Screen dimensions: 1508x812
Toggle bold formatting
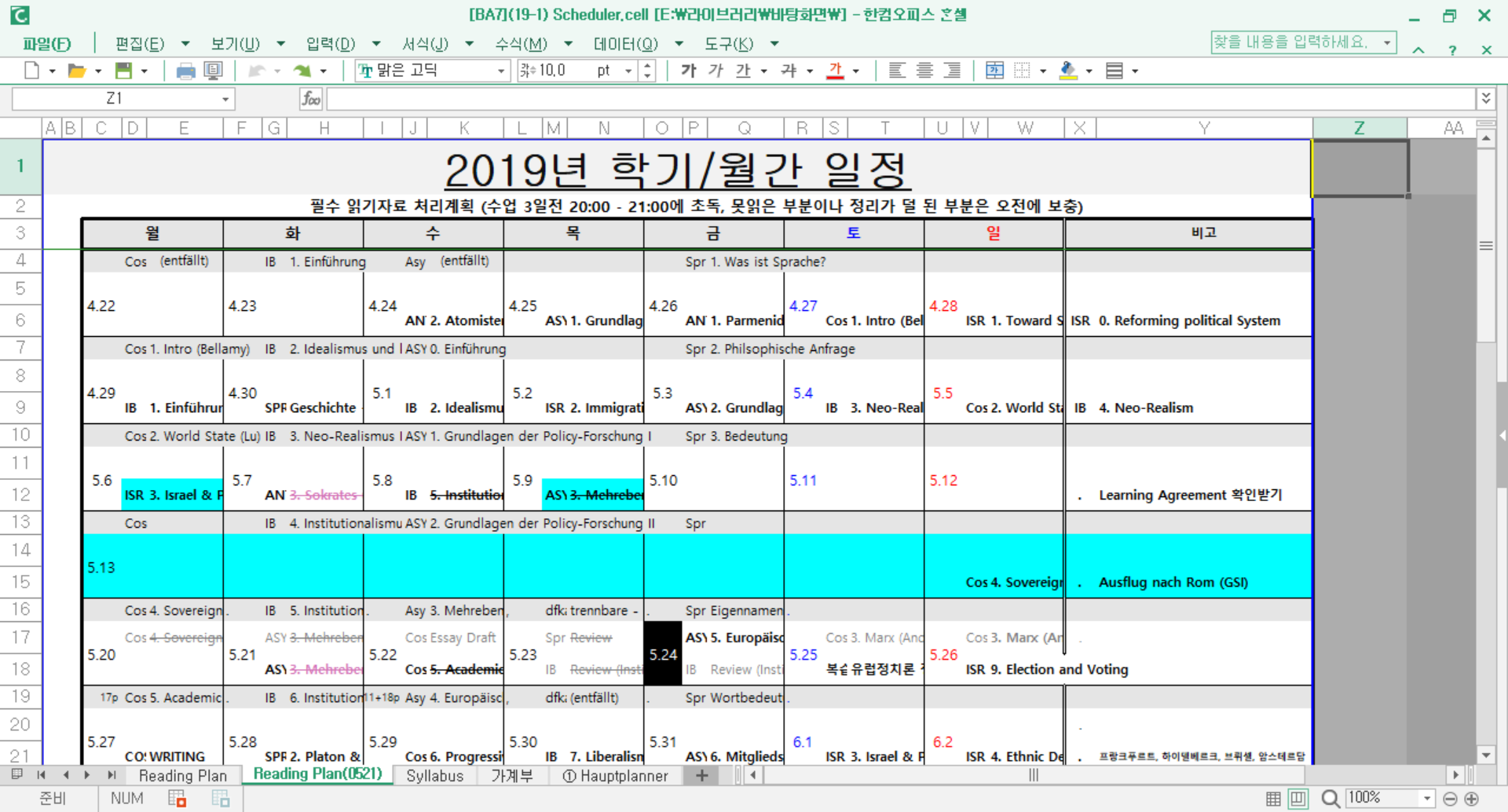[x=688, y=71]
